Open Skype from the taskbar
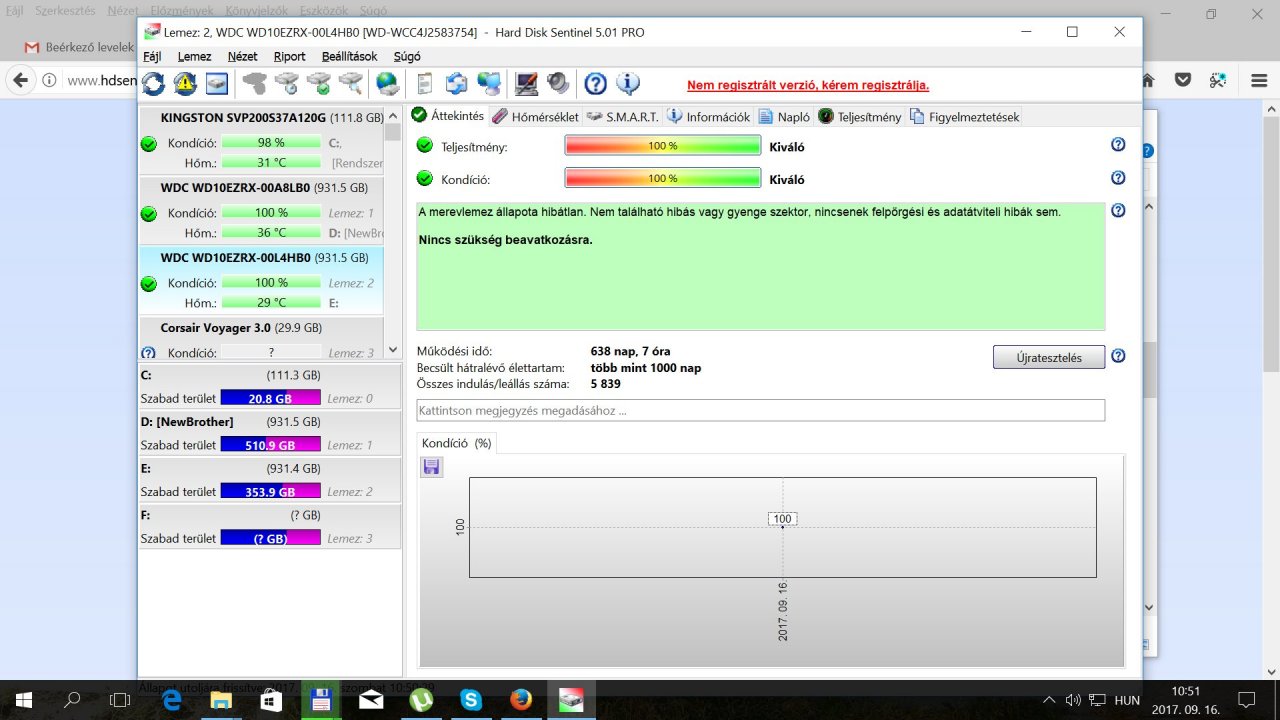The height and width of the screenshot is (720, 1280). (x=471, y=700)
